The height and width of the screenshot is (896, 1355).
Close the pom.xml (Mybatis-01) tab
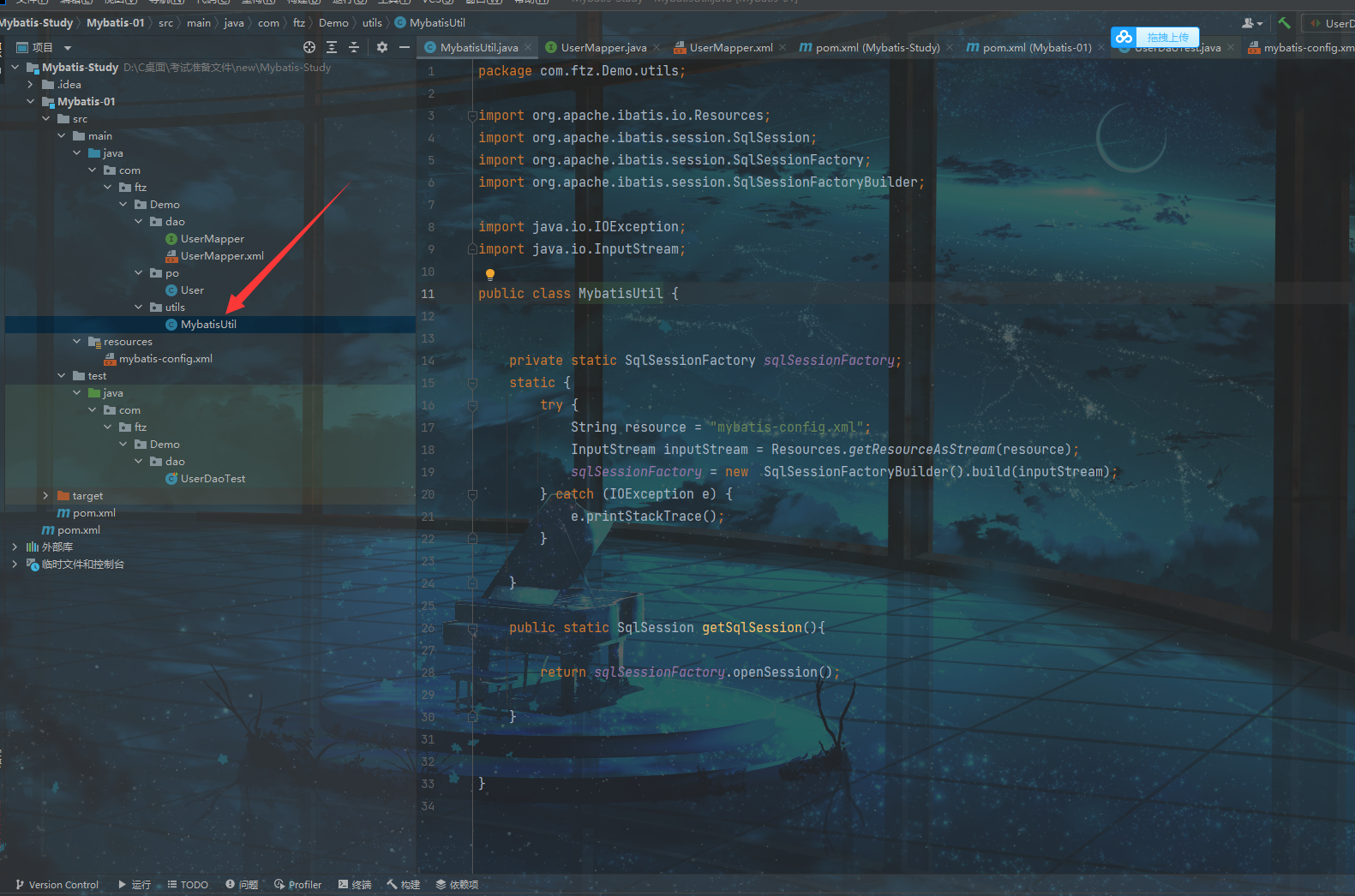point(1101,48)
